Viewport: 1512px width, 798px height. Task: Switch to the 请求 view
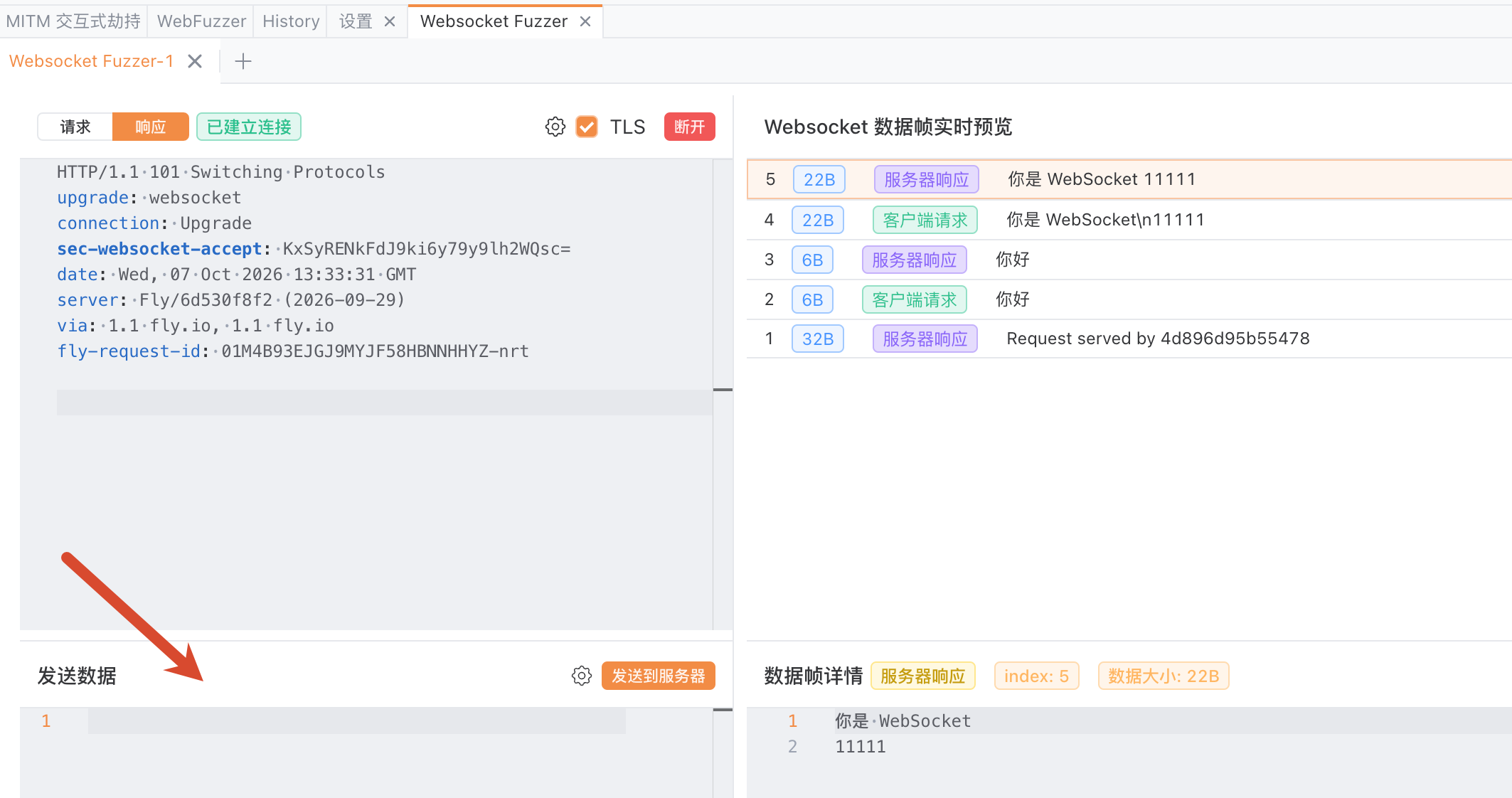click(75, 127)
